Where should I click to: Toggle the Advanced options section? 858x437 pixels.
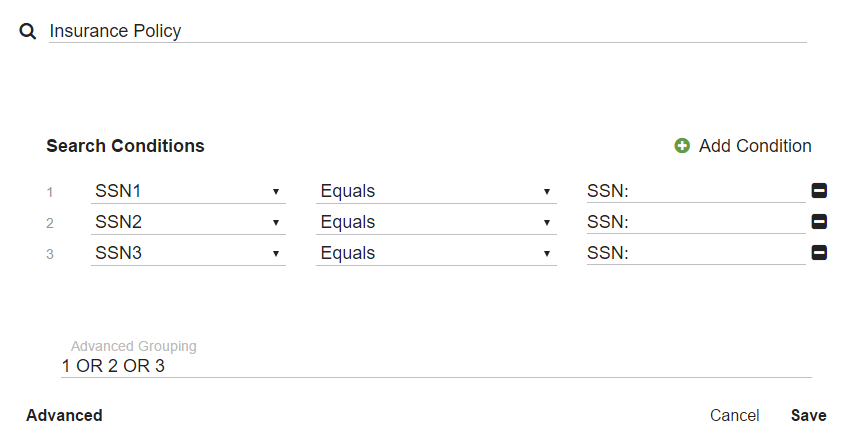click(64, 415)
